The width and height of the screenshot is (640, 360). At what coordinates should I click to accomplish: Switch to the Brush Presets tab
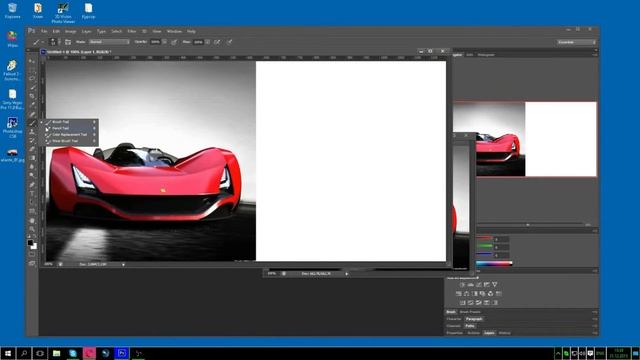coord(470,312)
